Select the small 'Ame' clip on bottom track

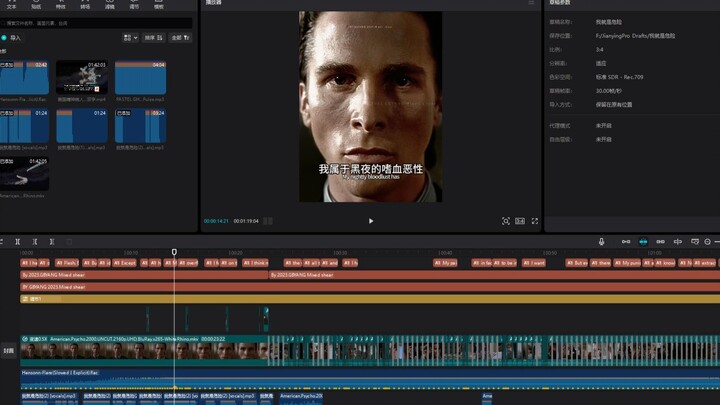[487, 398]
